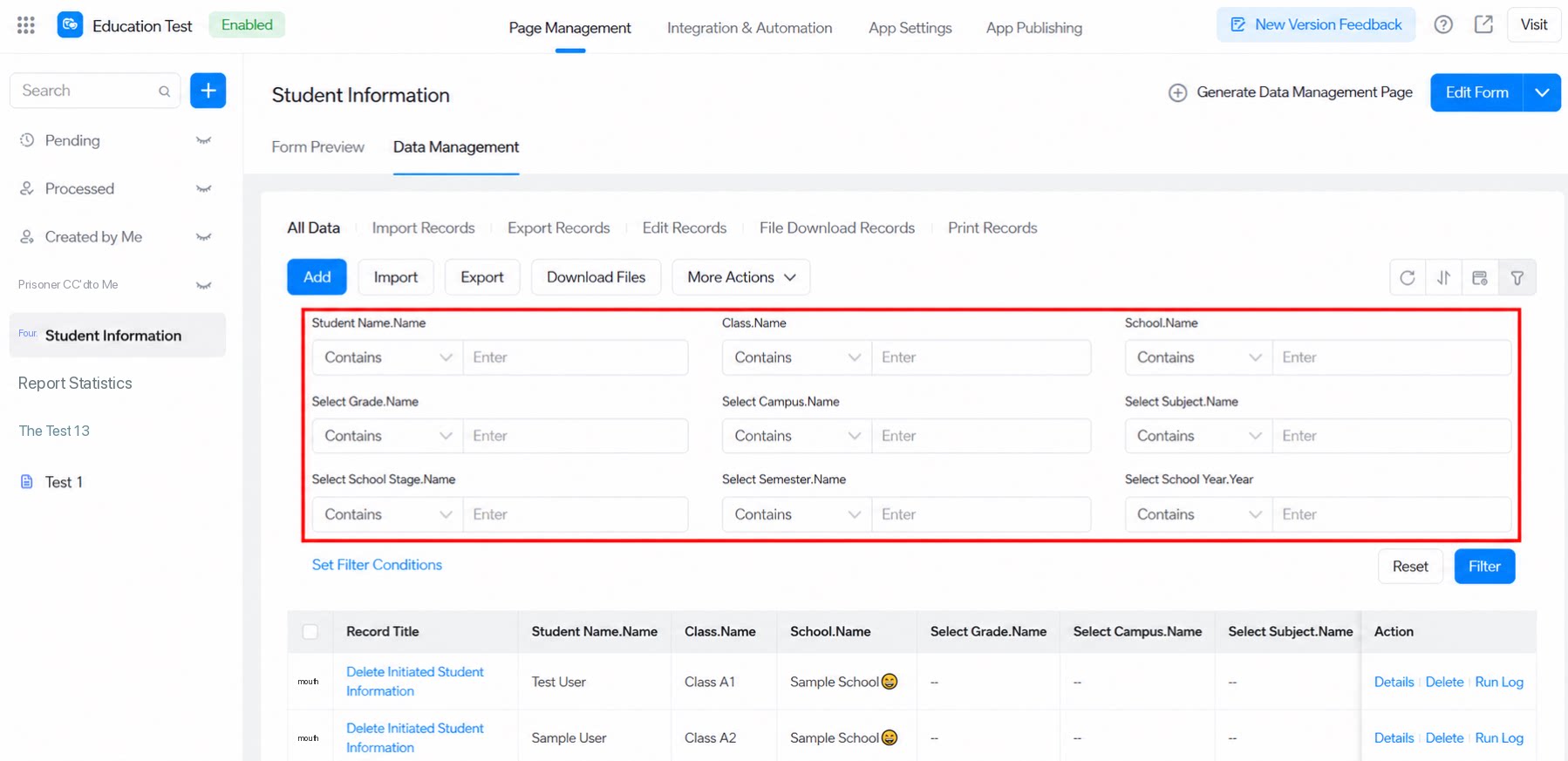
Task: Click the open-in-new-window icon beside Visit
Action: tap(1483, 24)
